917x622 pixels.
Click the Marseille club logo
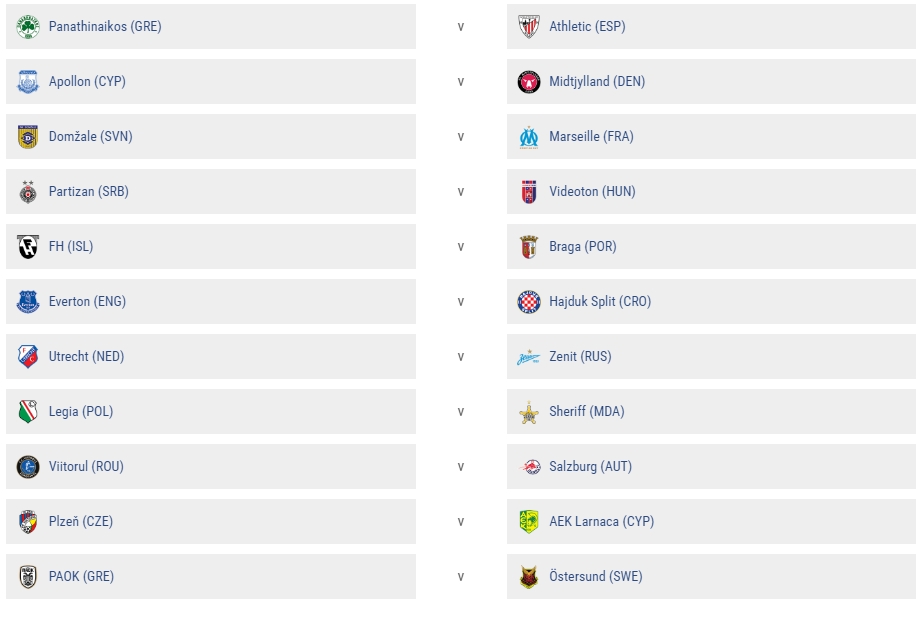coord(529,137)
